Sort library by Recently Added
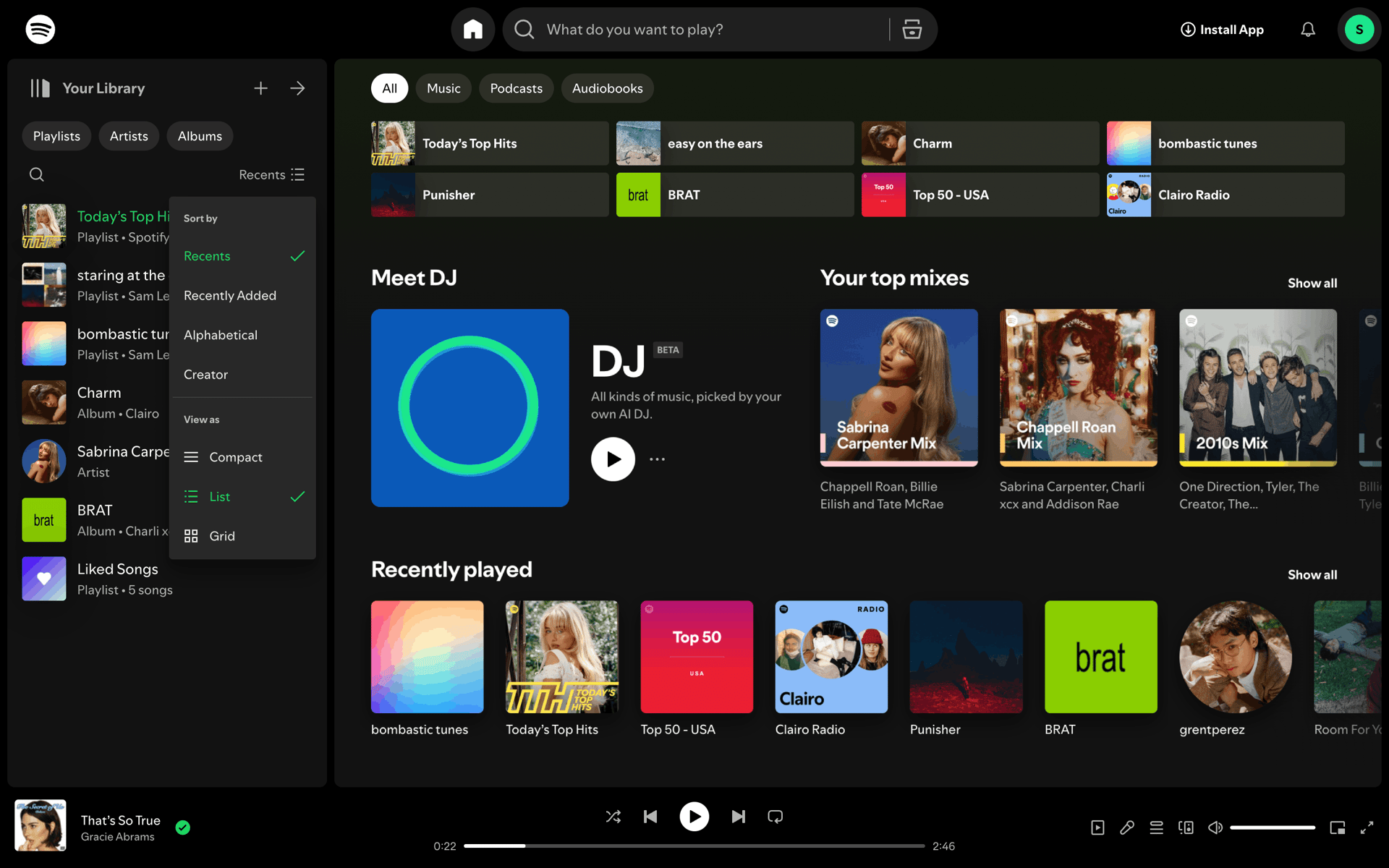 (x=242, y=295)
